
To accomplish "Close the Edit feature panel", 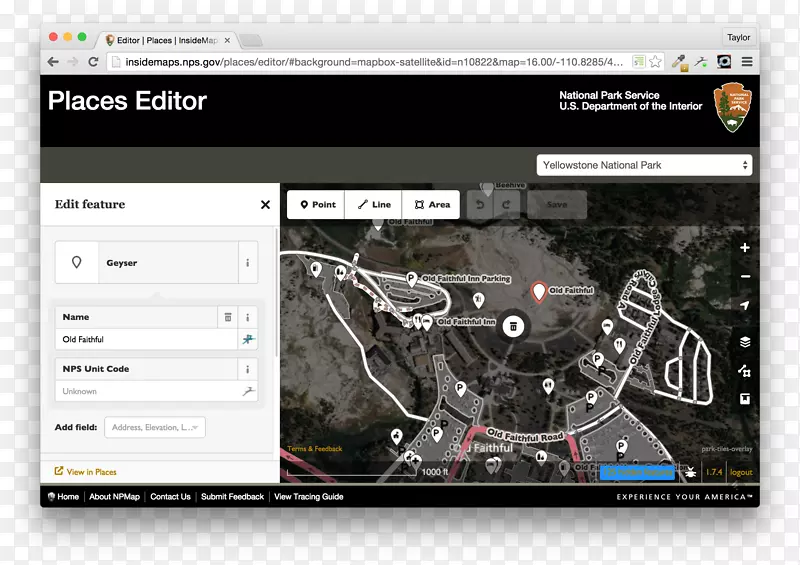I will (265, 204).
